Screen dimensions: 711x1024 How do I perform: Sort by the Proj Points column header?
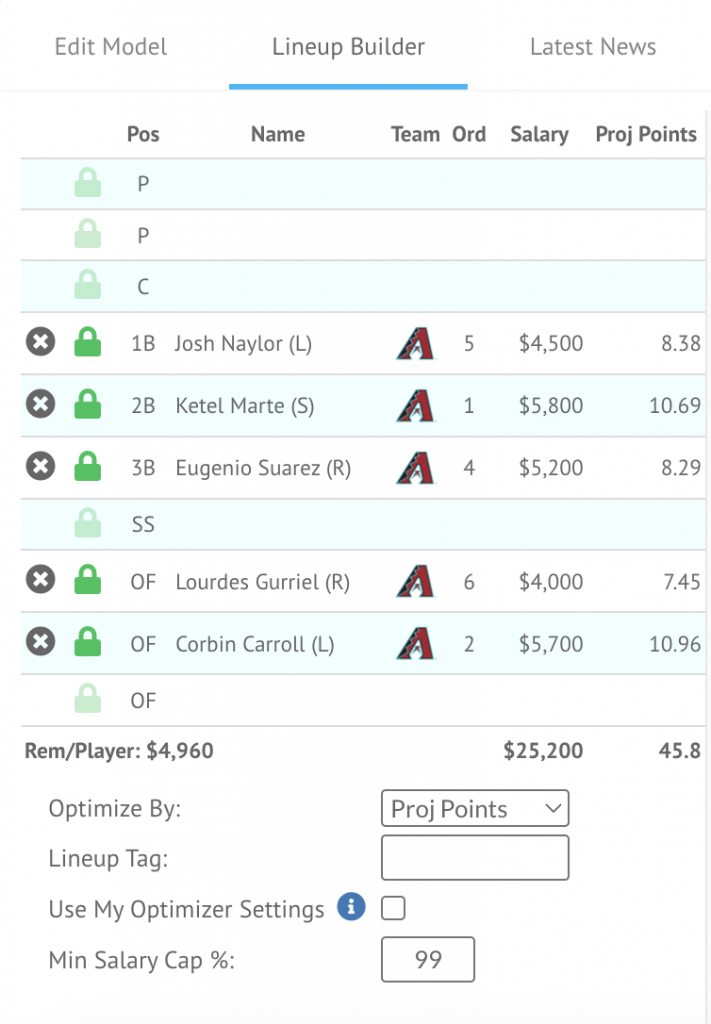646,134
